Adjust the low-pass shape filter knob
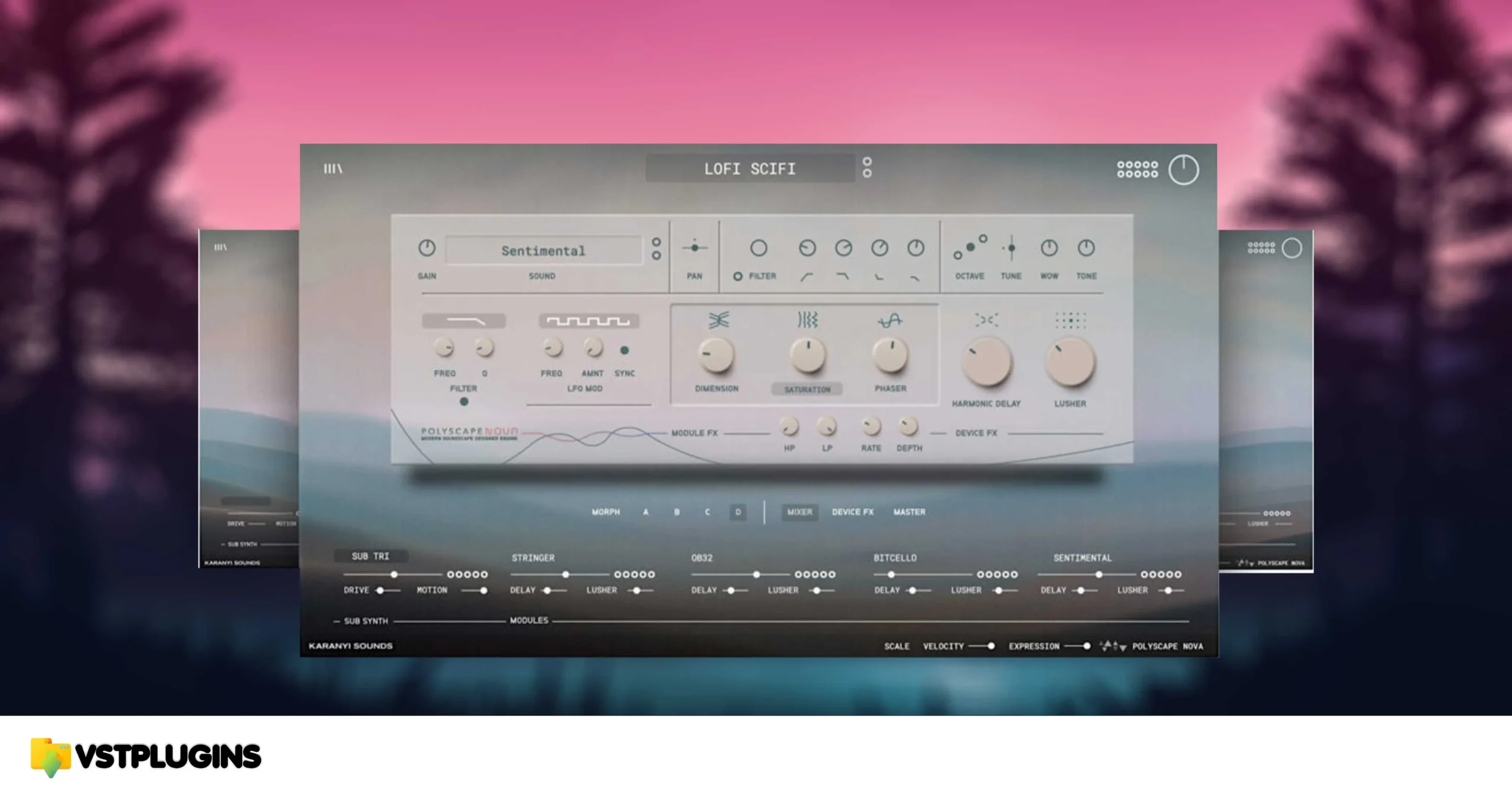 [843, 248]
